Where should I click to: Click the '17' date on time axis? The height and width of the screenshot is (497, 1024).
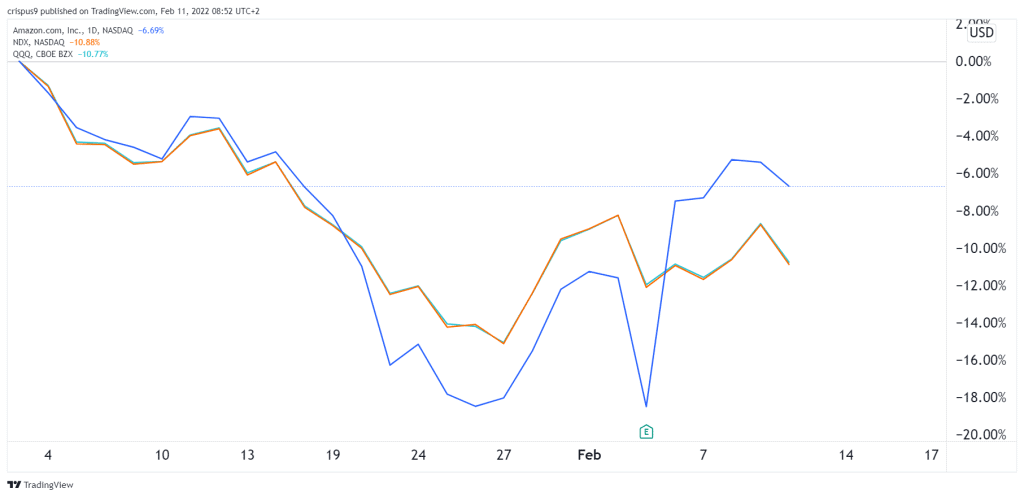931,455
